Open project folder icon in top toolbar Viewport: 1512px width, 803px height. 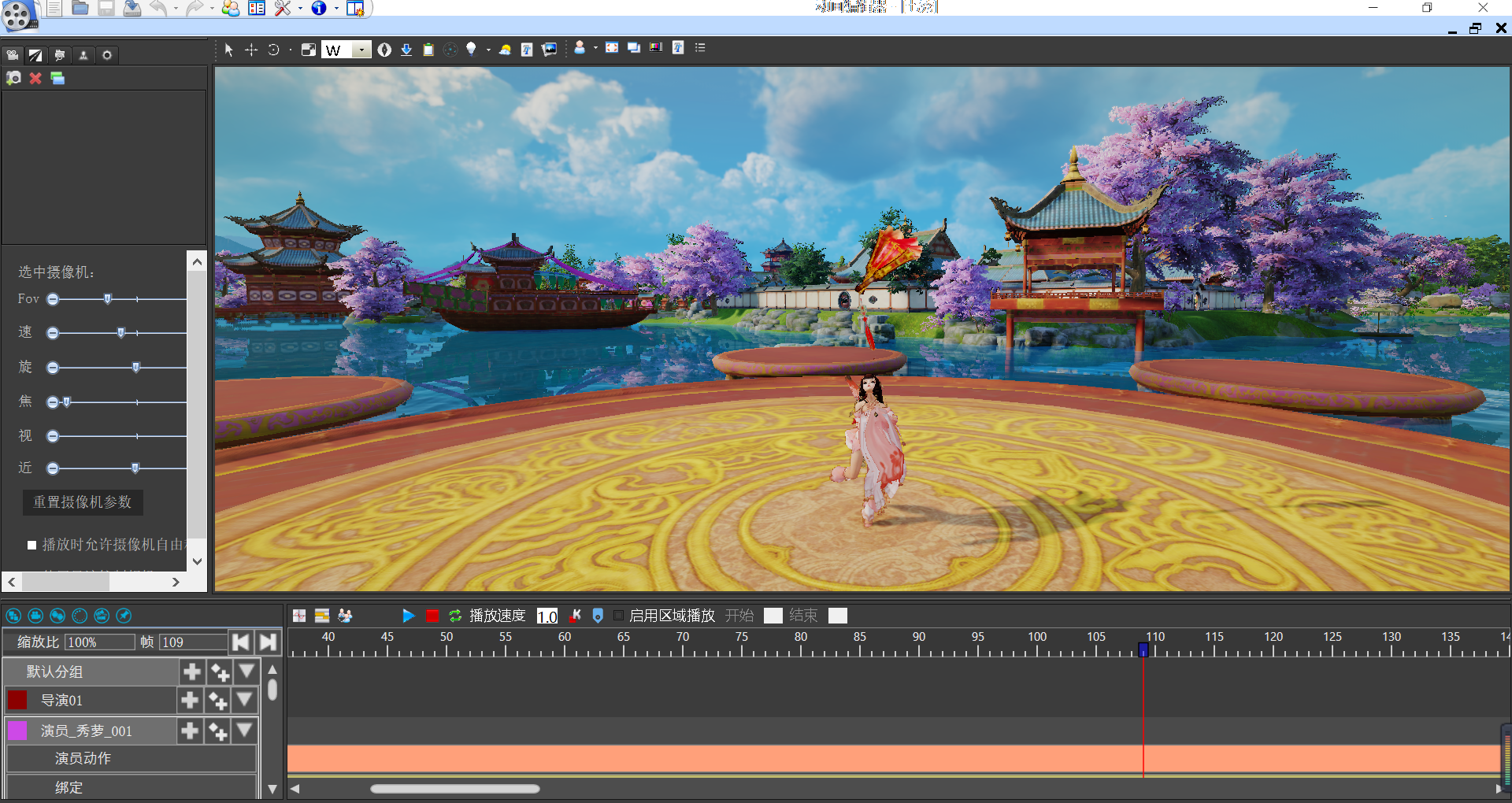80,8
